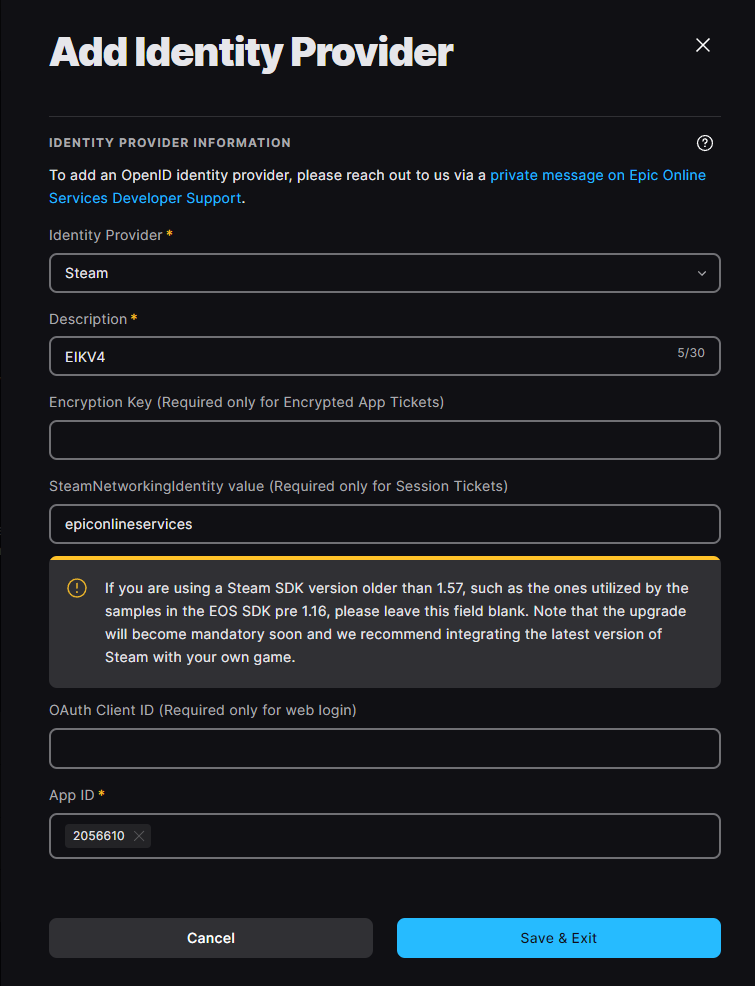Remove the 2056610 App ID tag
Viewport: 755px width, 986px height.
click(x=139, y=836)
